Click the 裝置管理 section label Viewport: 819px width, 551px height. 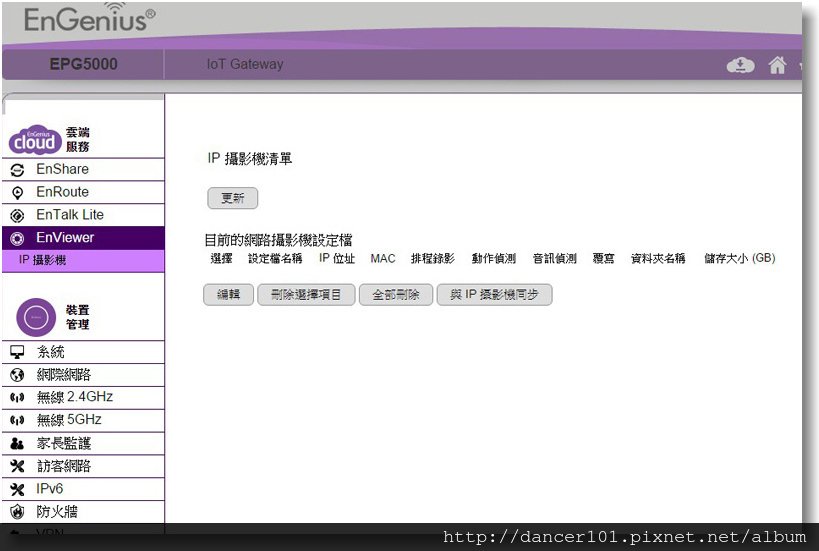pos(77,317)
